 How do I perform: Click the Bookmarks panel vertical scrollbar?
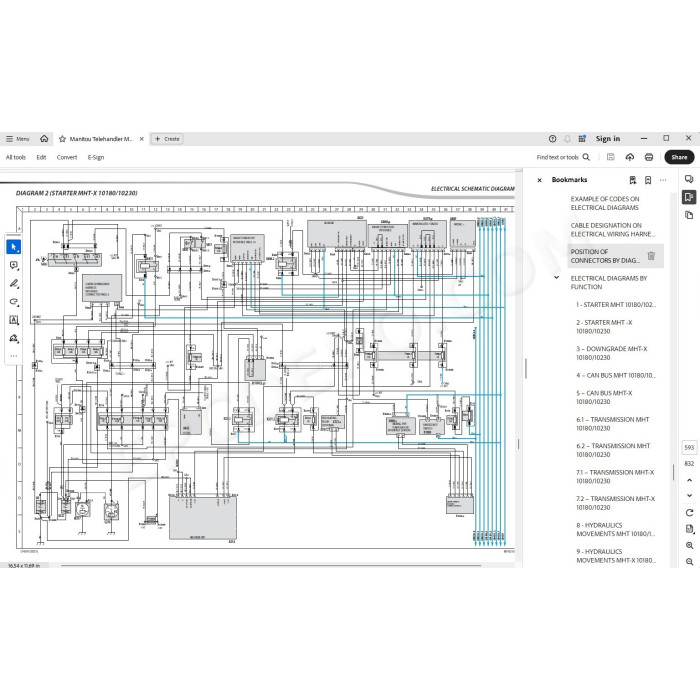[673, 473]
